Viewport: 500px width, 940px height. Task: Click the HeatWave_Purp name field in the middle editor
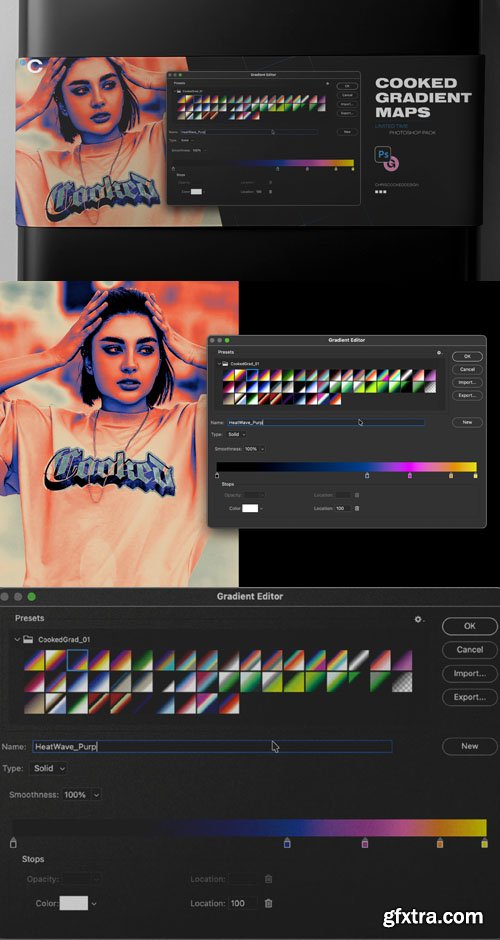point(326,423)
